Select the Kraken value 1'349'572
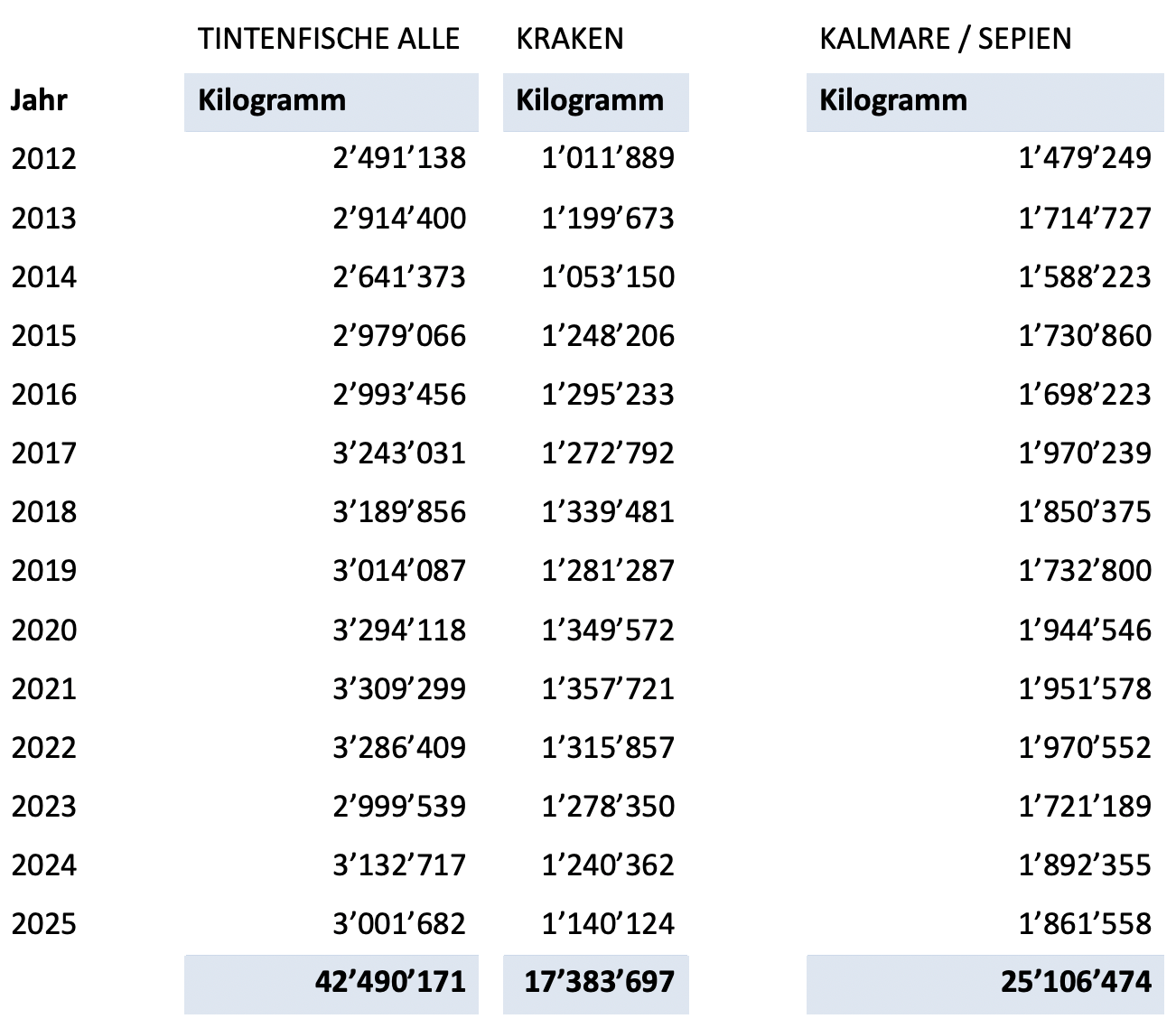 pos(608,630)
